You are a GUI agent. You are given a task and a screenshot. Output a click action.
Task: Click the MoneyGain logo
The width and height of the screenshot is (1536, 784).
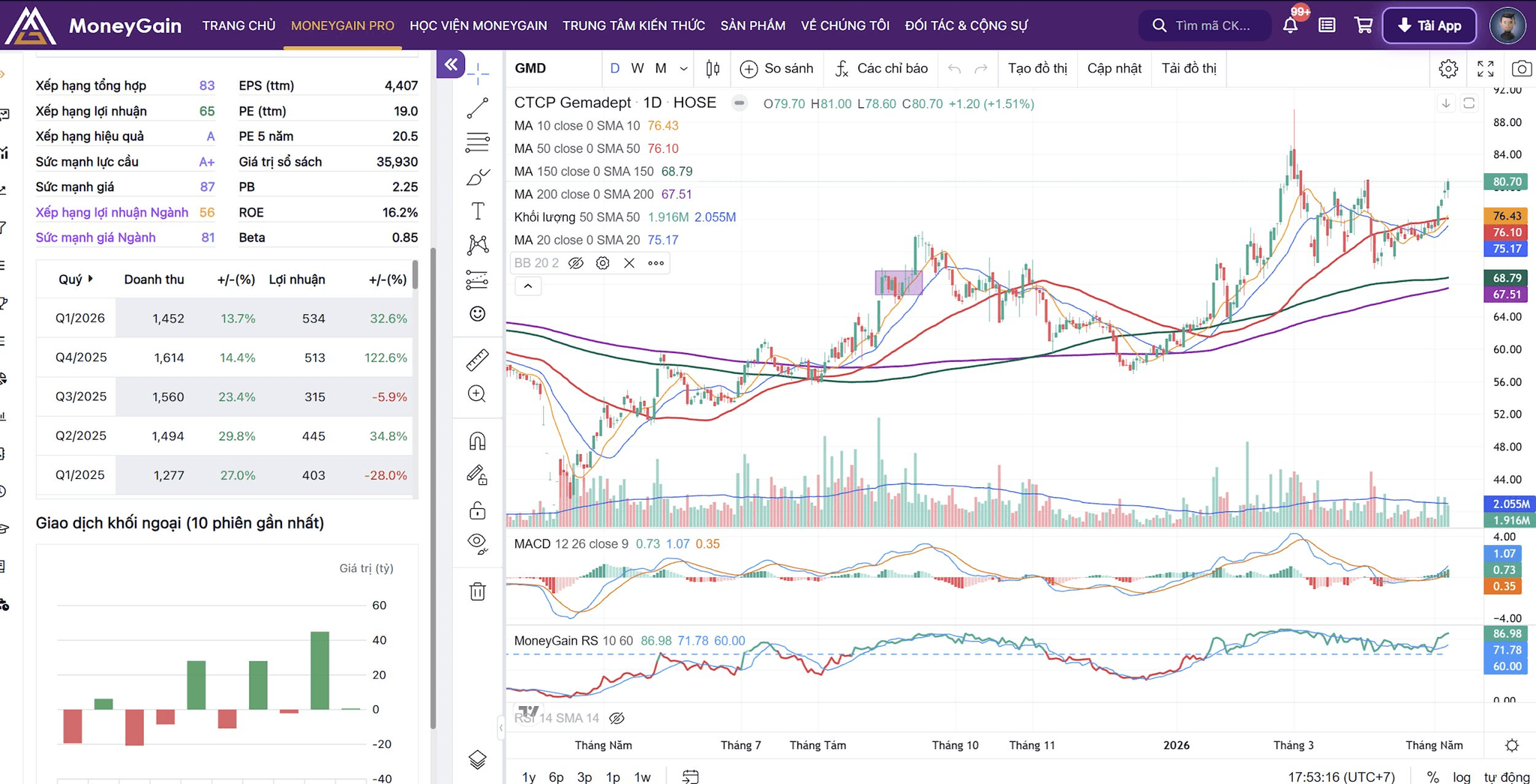pos(92,25)
